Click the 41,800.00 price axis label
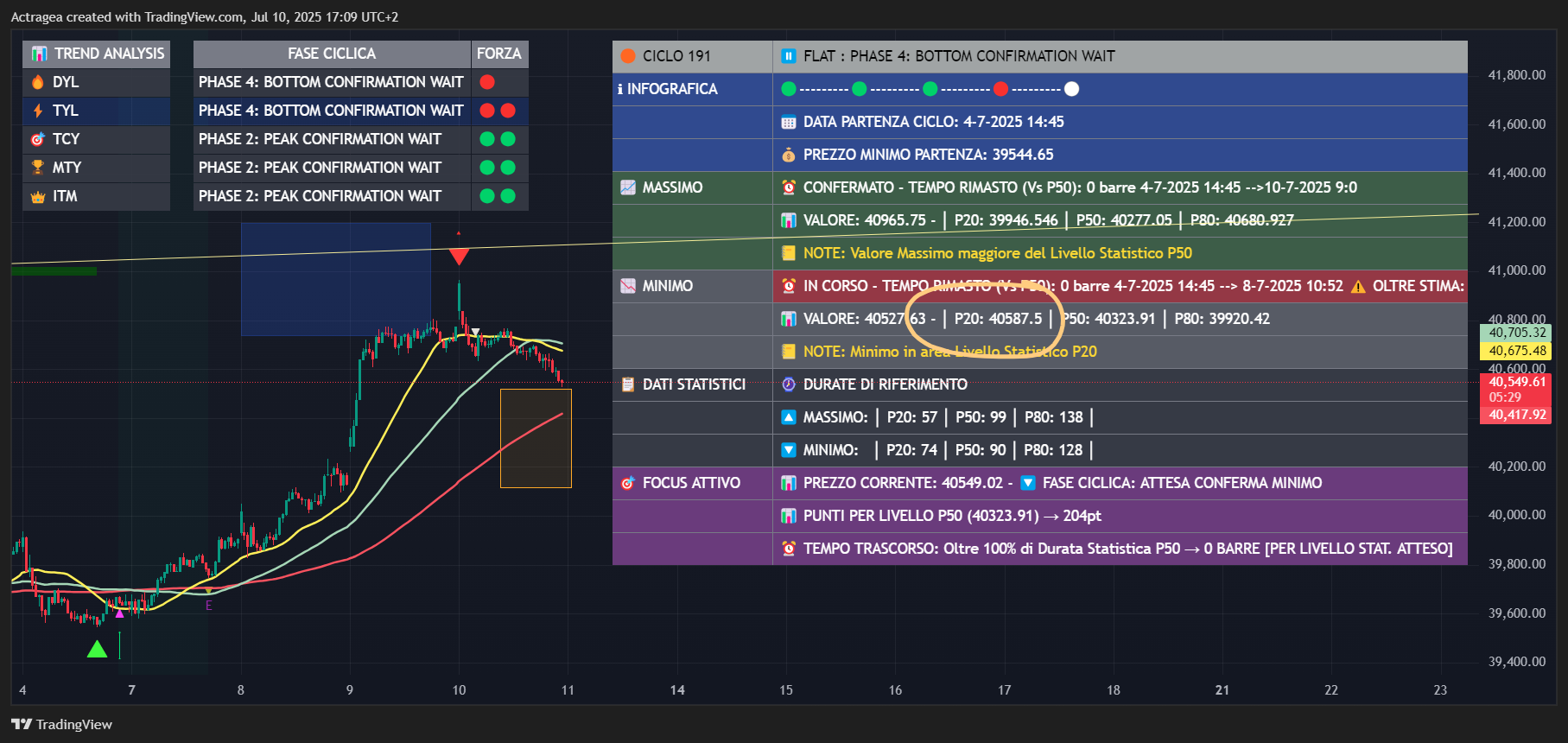Screen dimensions: 1568x743 1517,75
